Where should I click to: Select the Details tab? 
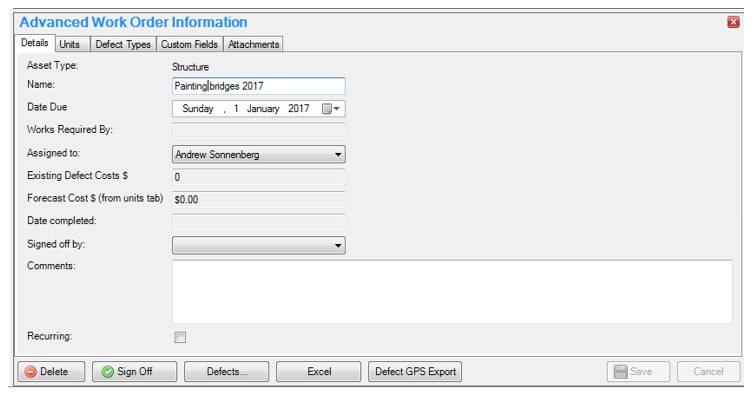pyautogui.click(x=35, y=43)
